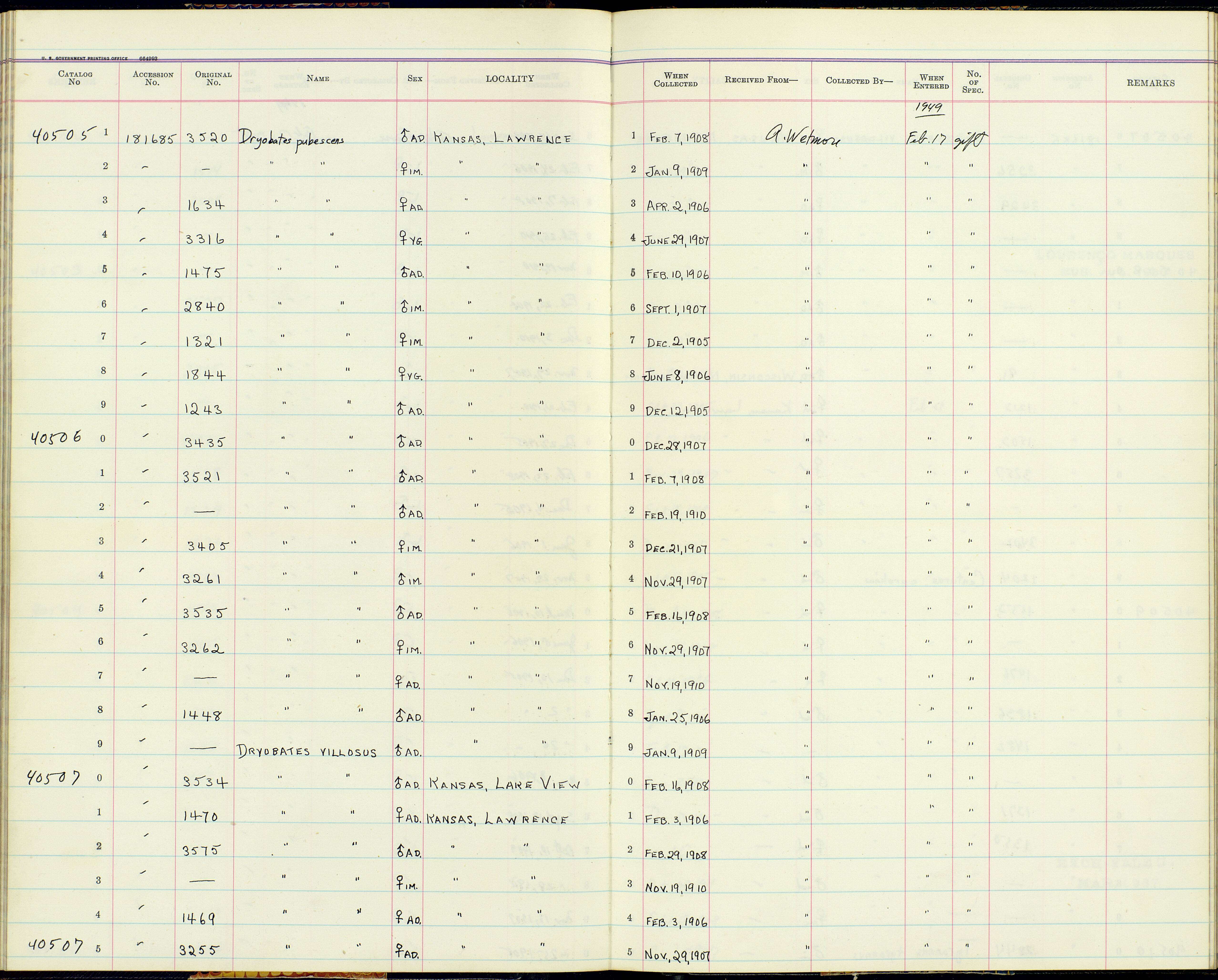This screenshot has height=980, width=1218.
Task: Click the ORIGINAL No. column header
Action: 213,78
